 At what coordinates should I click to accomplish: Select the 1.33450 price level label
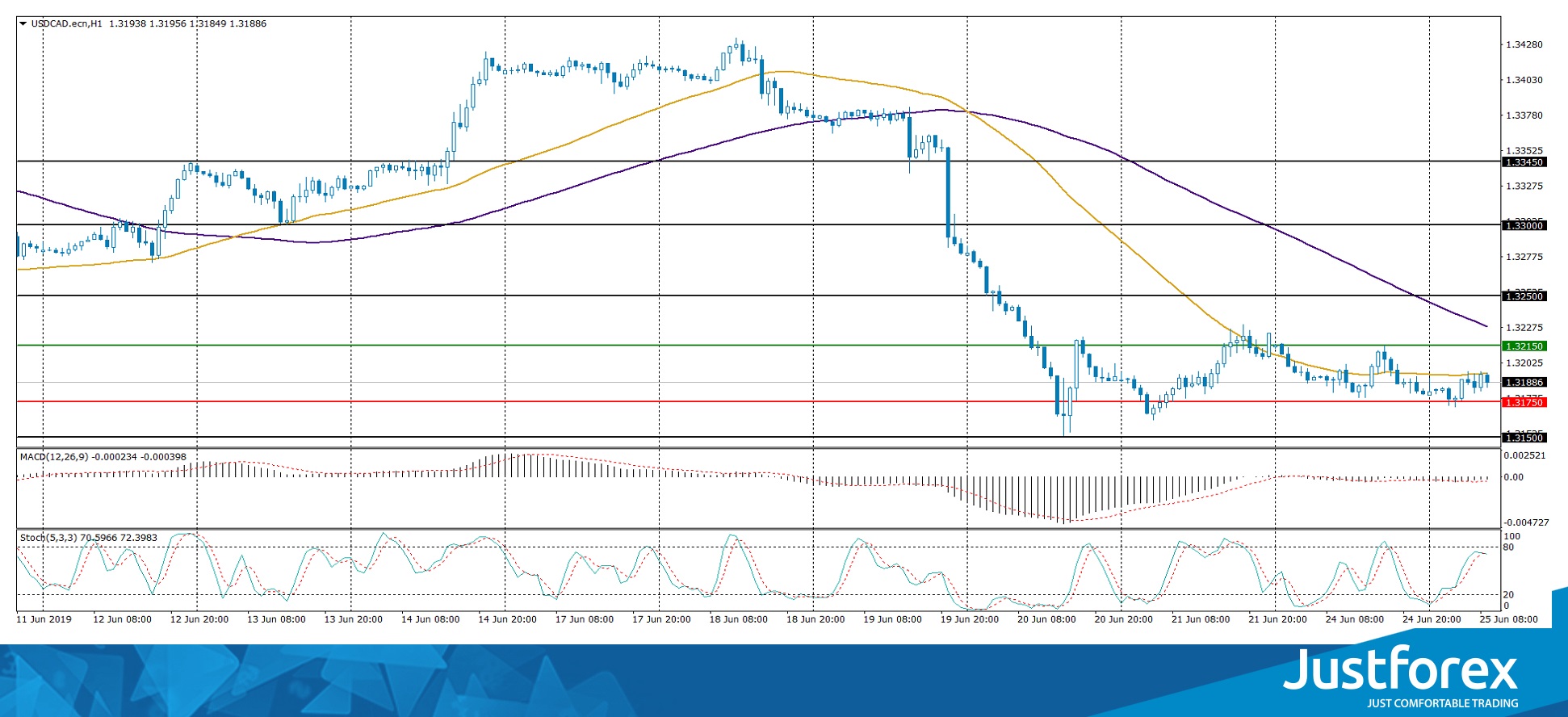click(x=1524, y=162)
